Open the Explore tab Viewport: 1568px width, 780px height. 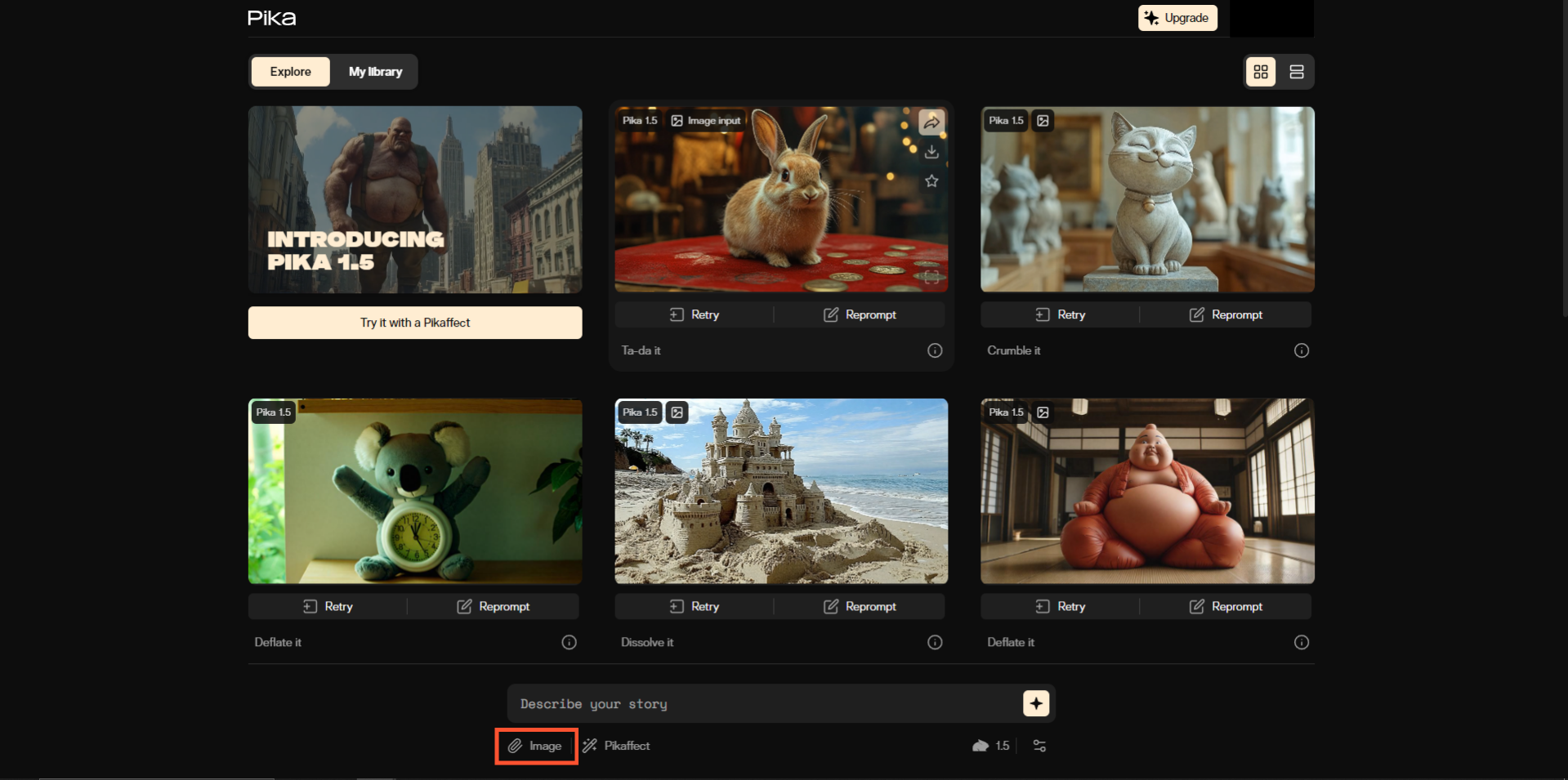click(290, 72)
